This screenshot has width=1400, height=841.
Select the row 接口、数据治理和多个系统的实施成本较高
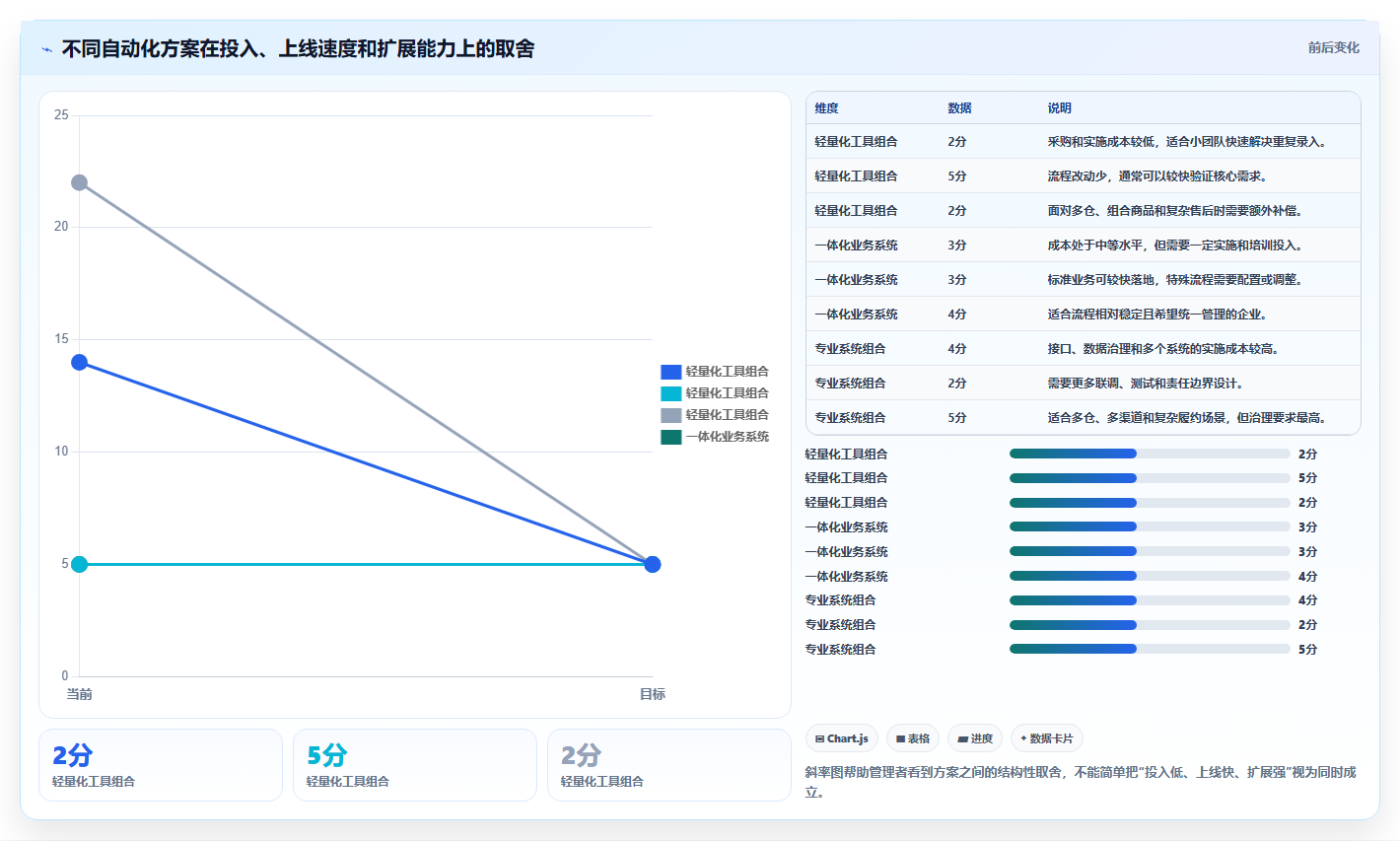pos(1083,349)
